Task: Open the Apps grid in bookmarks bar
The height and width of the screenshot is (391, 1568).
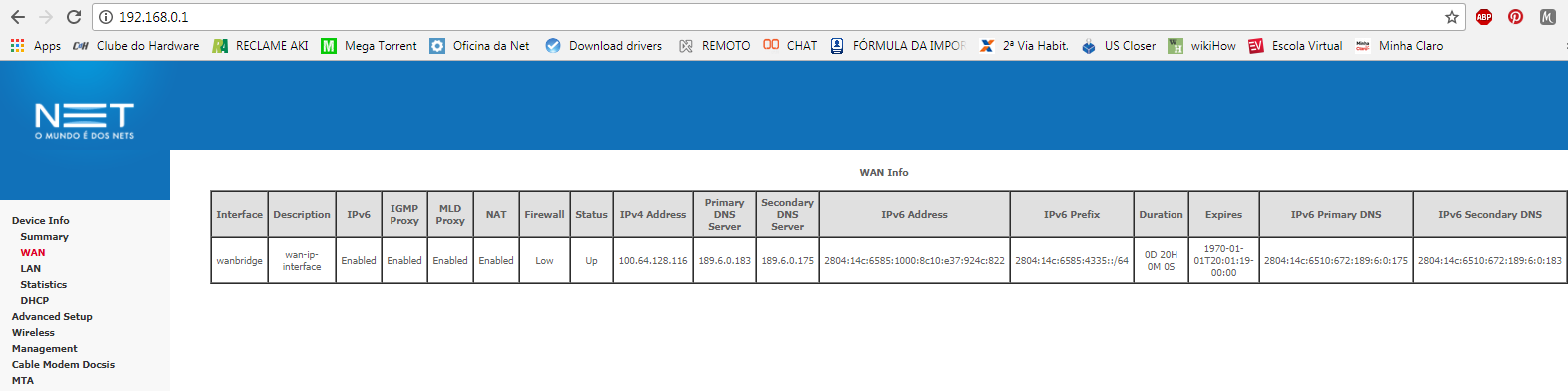Action: pos(36,46)
